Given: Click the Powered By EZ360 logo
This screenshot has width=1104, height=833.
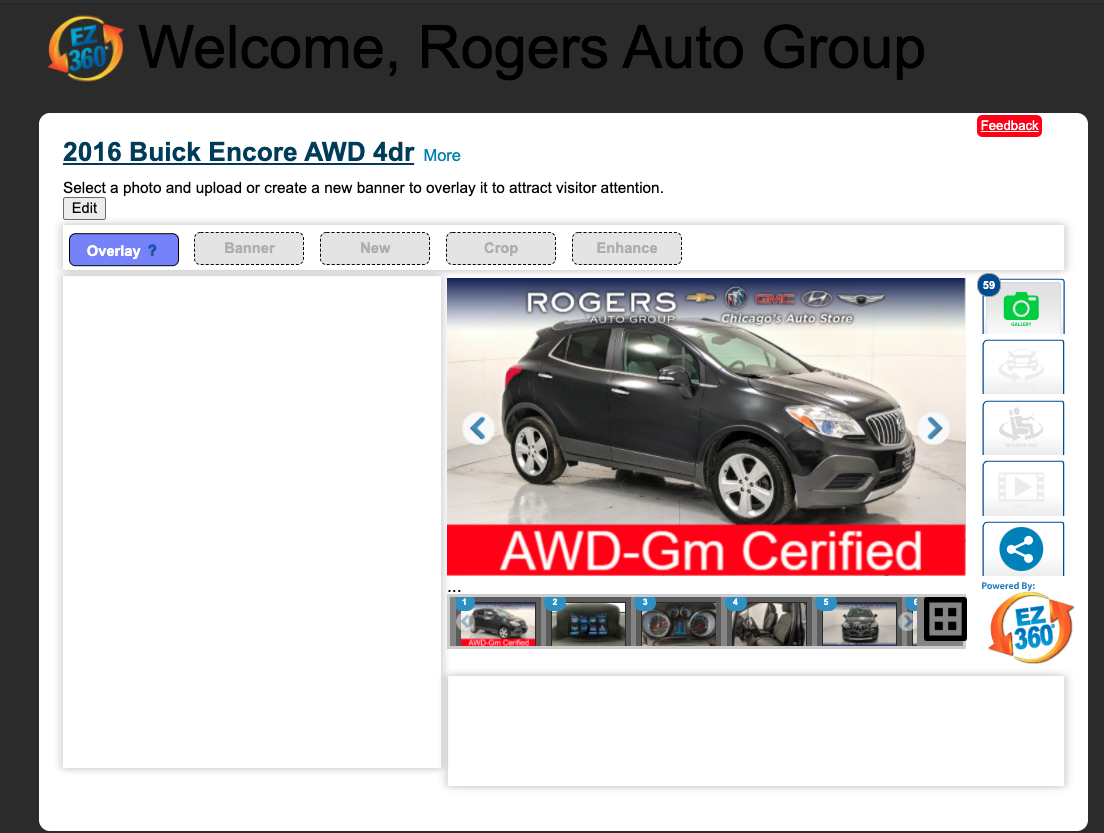Looking at the screenshot, I should pyautogui.click(x=1030, y=629).
